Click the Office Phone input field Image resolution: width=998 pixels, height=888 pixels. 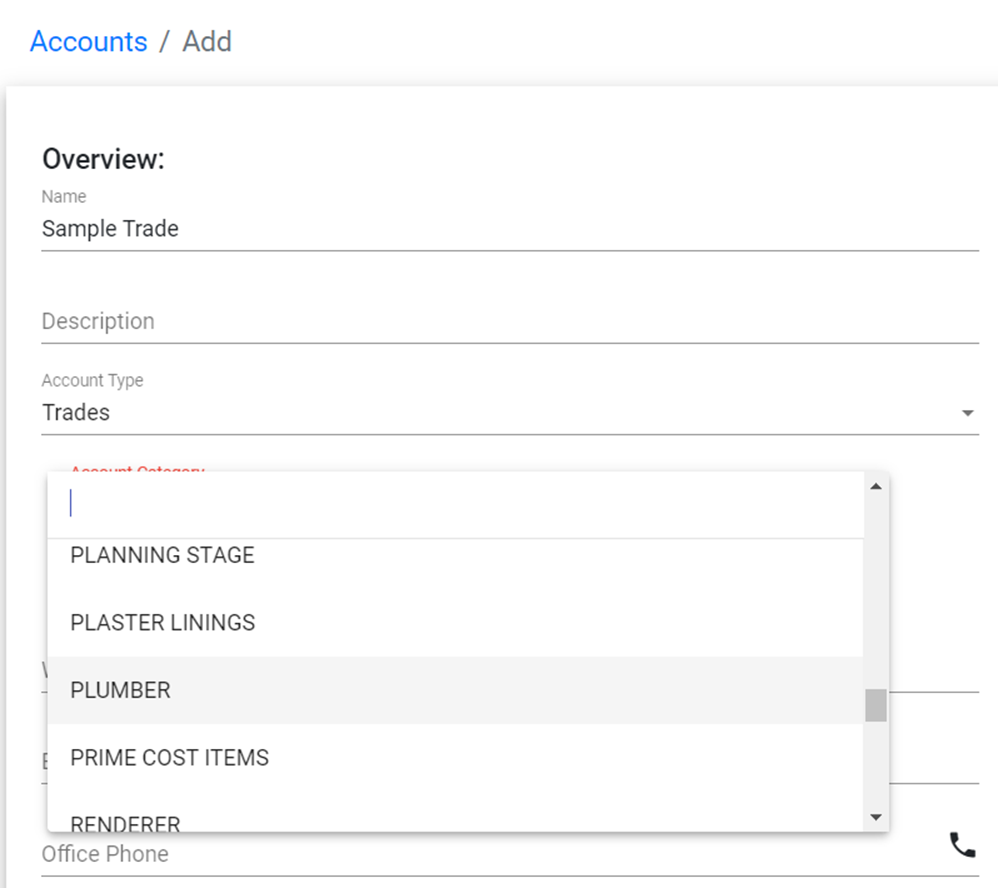click(480, 854)
